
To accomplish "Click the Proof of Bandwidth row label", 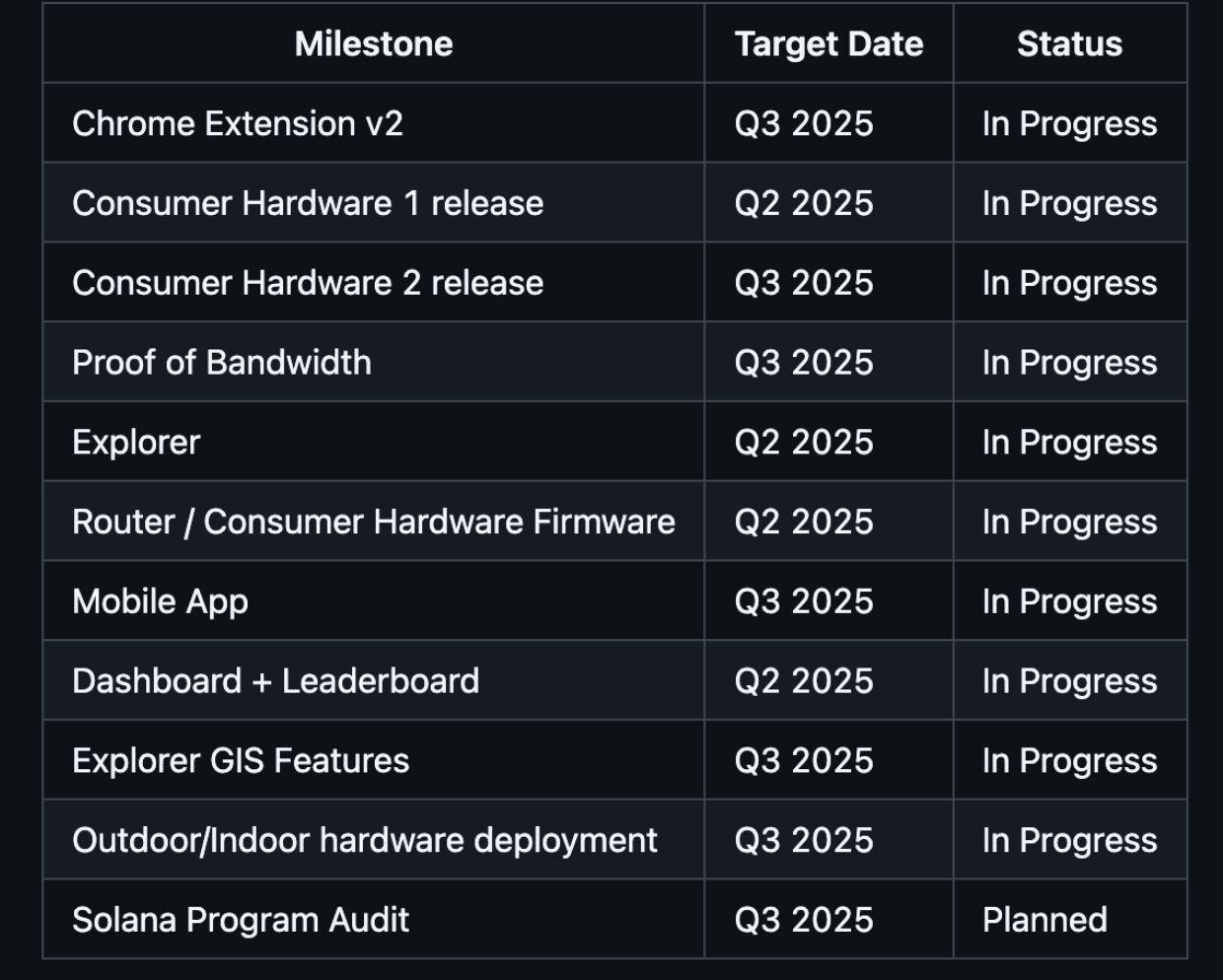I will [222, 363].
